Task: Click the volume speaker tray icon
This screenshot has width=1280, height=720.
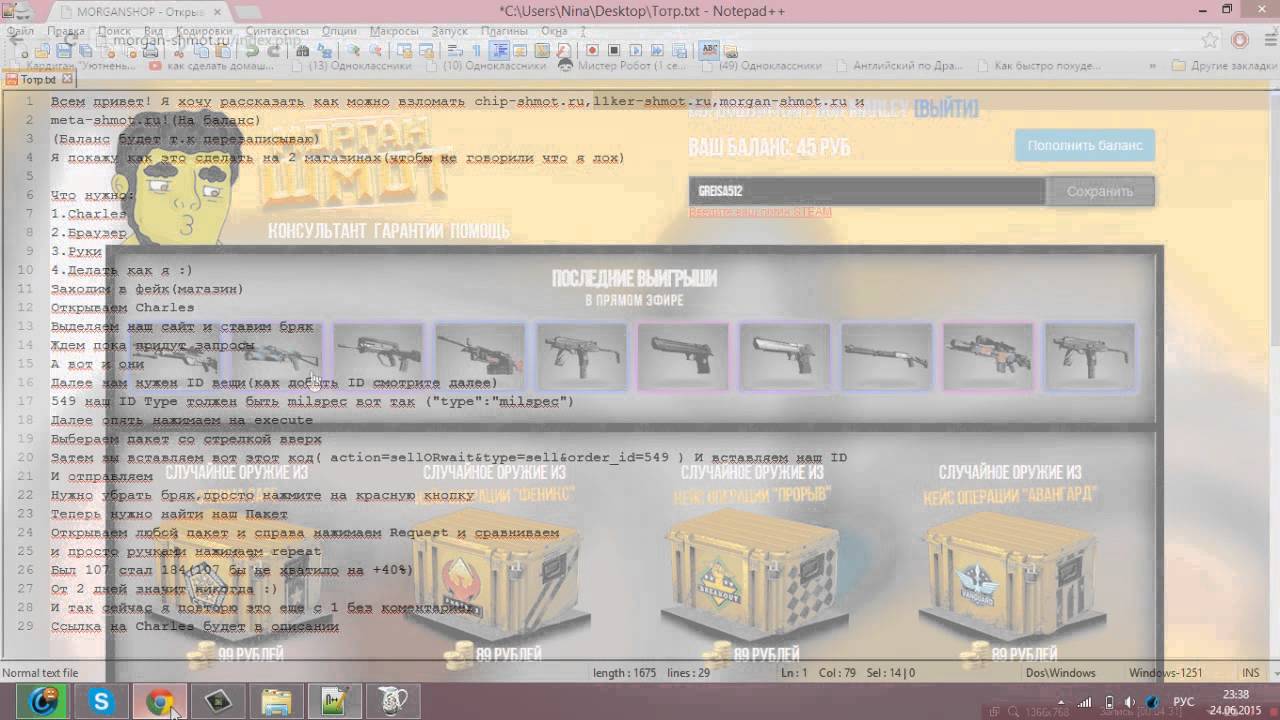Action: 1130,702
